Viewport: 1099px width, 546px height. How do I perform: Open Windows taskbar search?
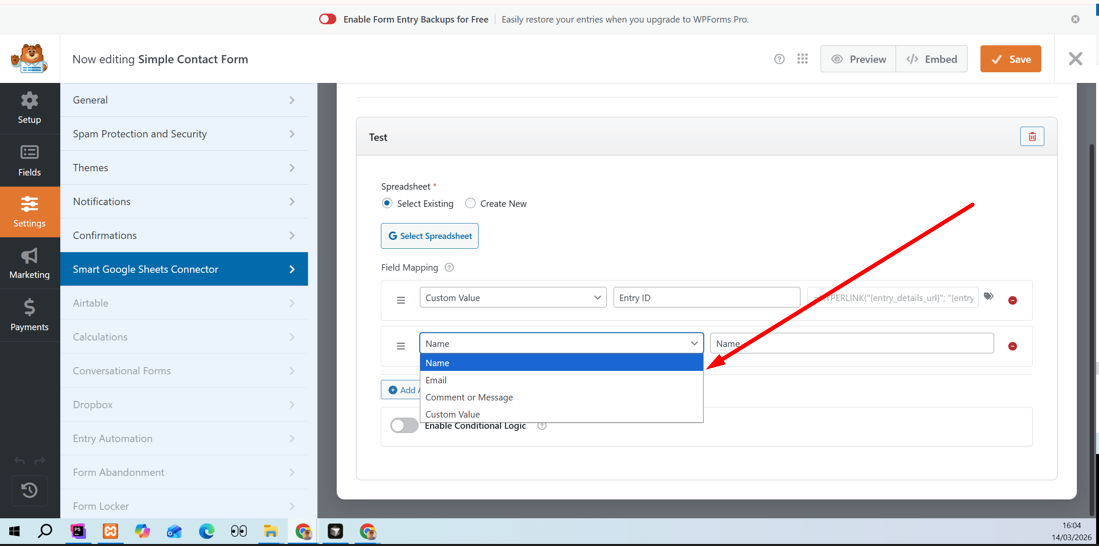pyautogui.click(x=45, y=531)
